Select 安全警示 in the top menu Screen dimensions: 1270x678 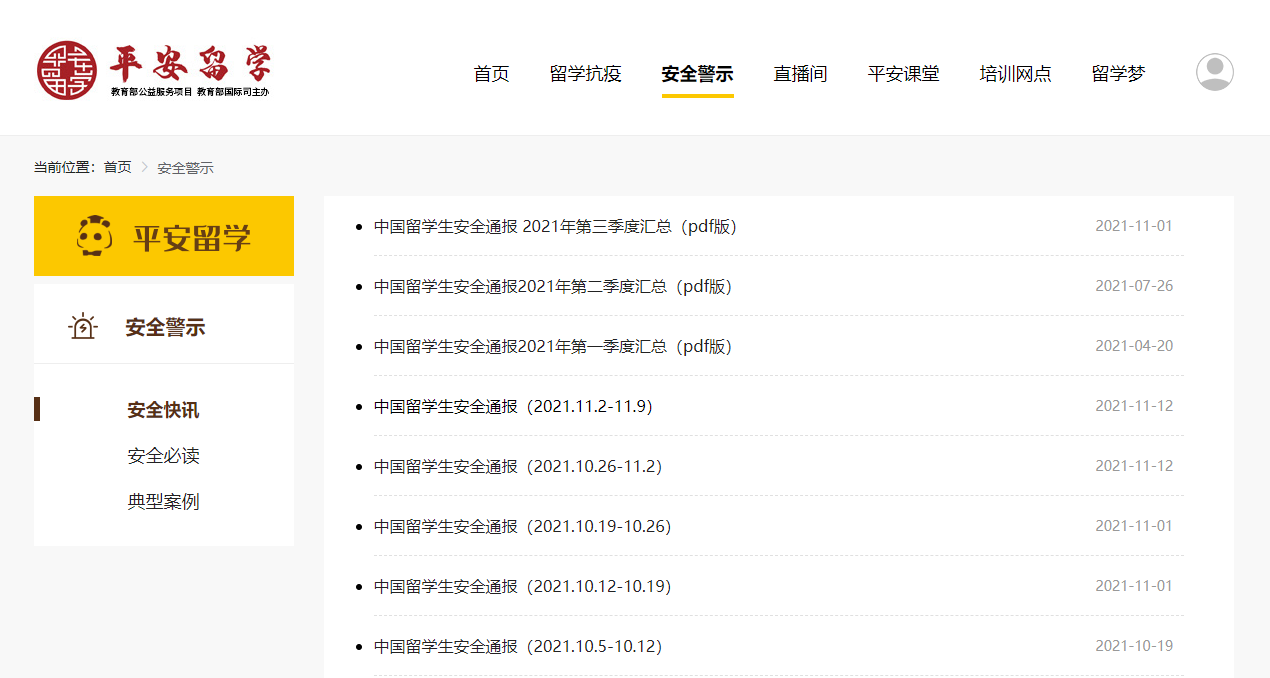coord(697,74)
